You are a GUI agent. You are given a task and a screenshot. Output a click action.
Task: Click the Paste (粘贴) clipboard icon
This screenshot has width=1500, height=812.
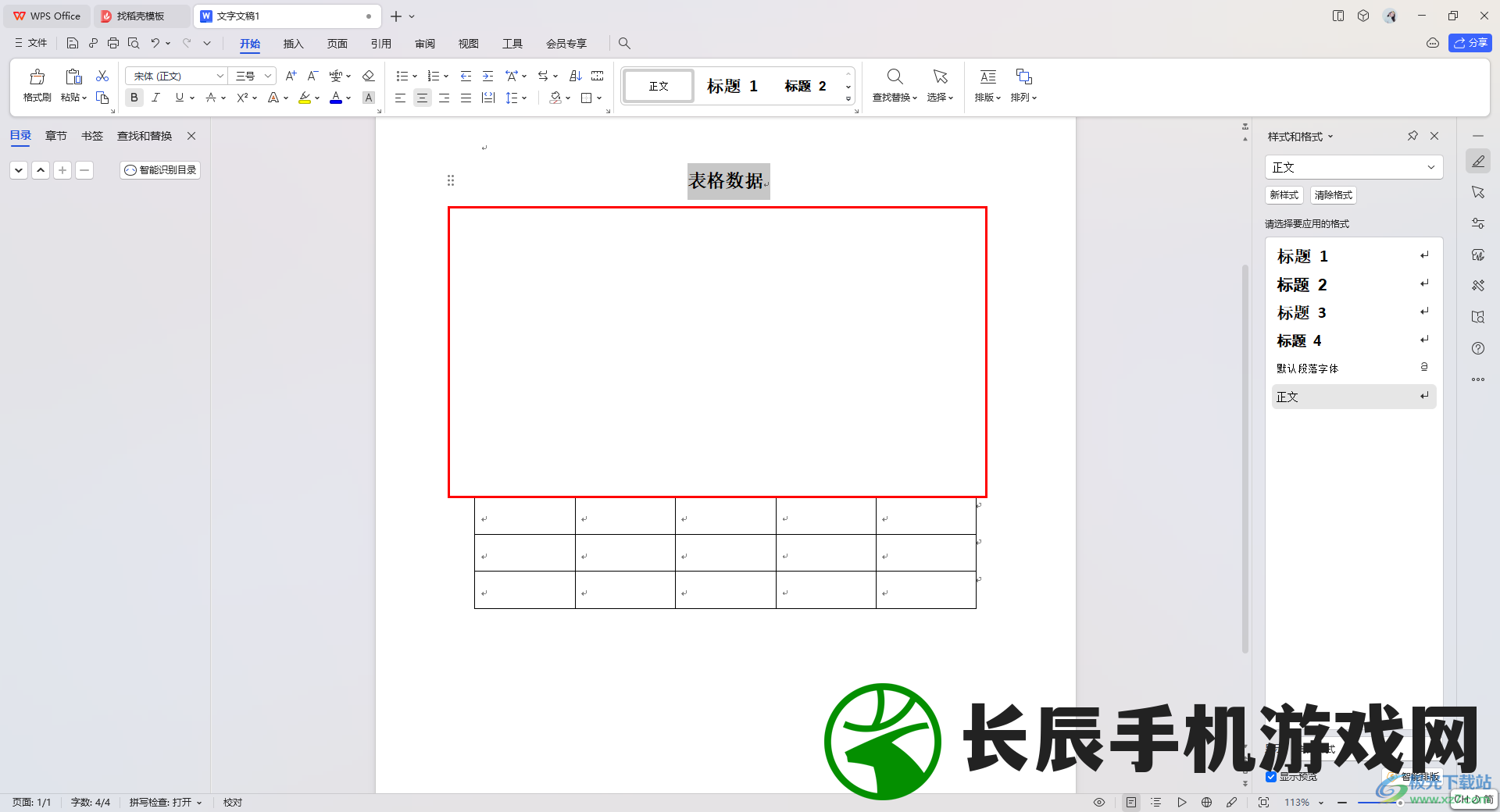73,77
